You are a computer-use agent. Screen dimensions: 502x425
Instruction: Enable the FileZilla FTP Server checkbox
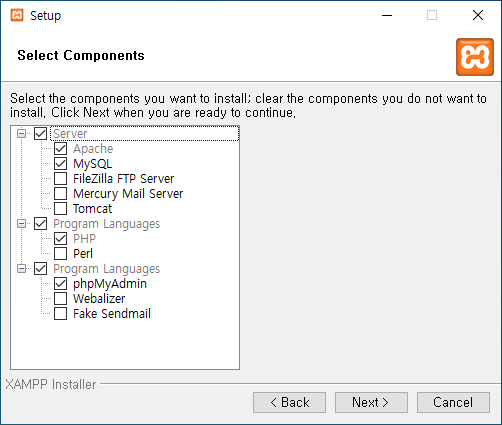click(60, 178)
